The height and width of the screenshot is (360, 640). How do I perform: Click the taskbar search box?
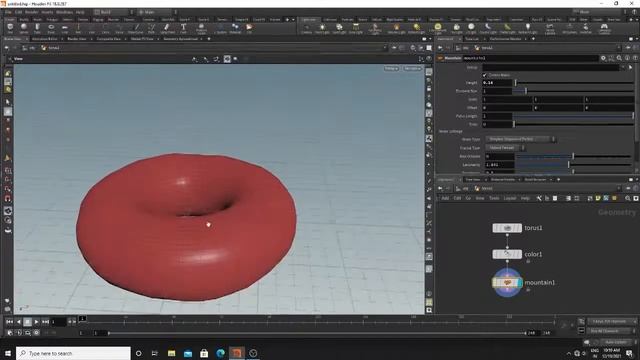point(73,353)
